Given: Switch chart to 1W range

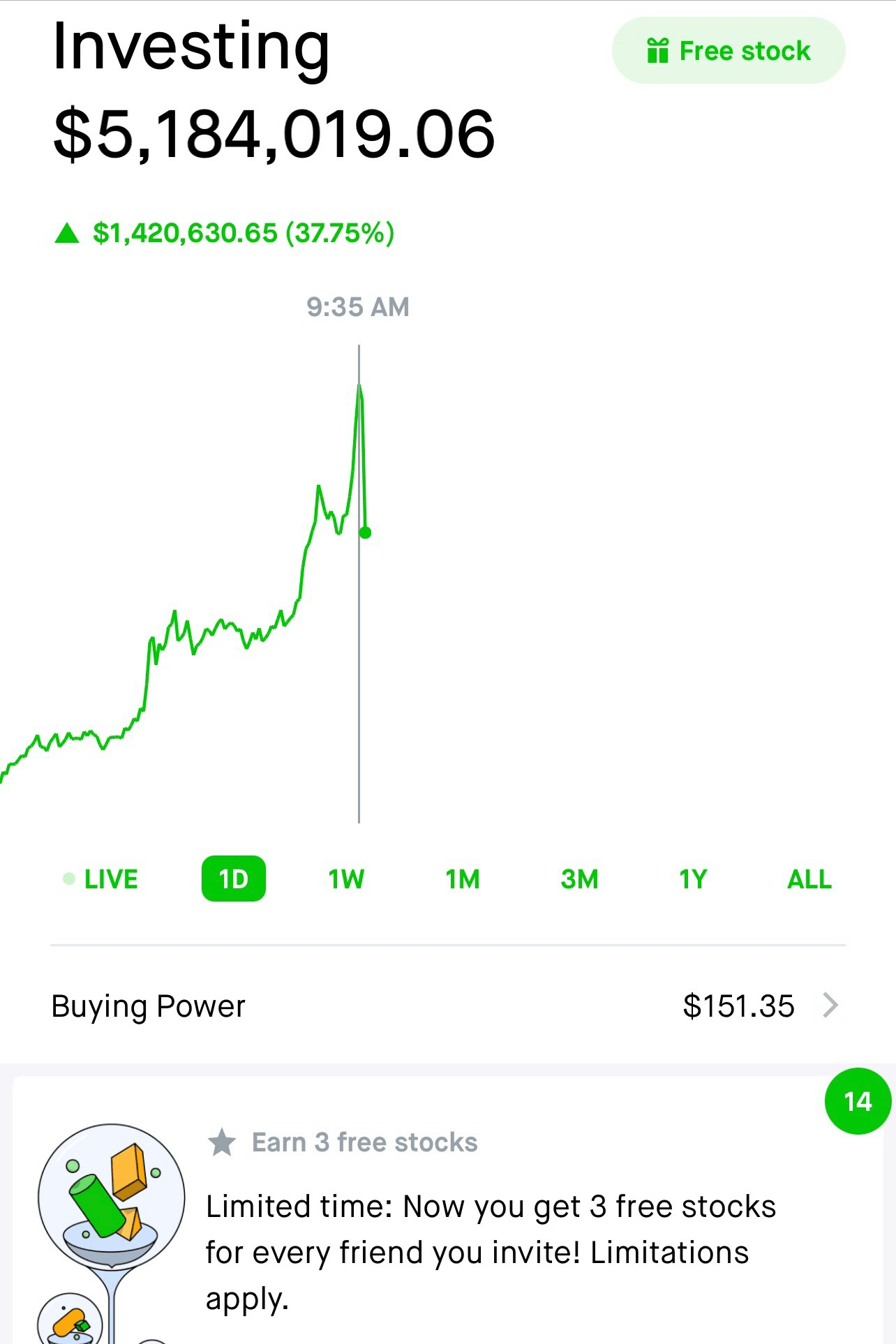Looking at the screenshot, I should [x=346, y=879].
